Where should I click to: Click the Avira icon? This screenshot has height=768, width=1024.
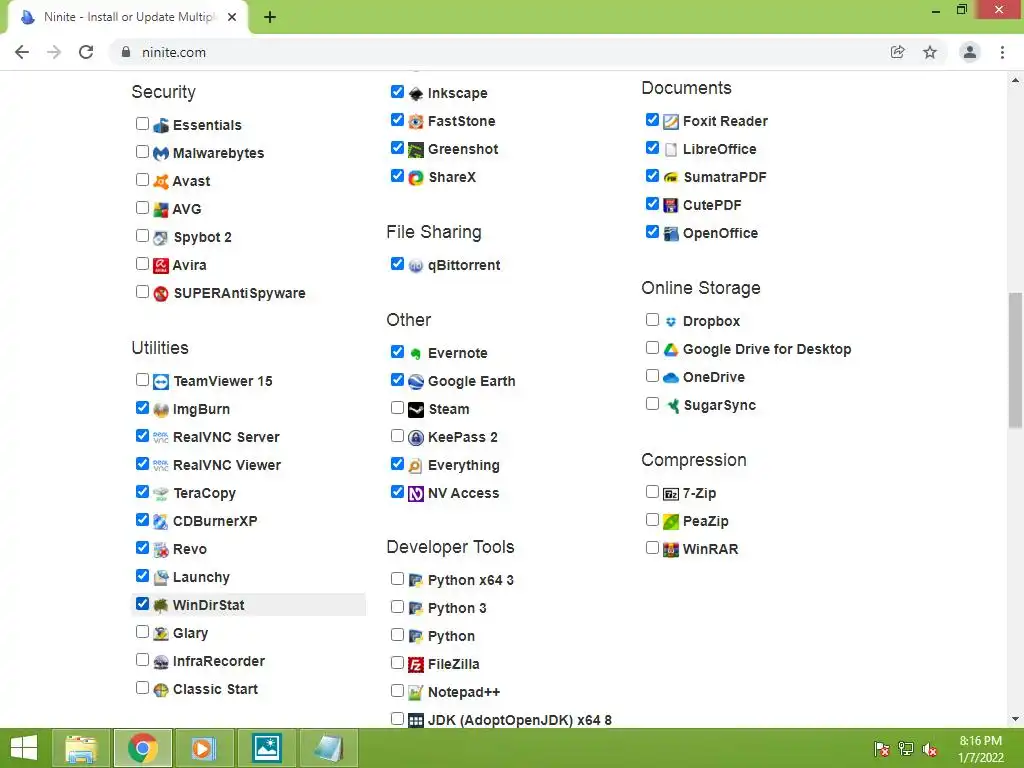pyautogui.click(x=161, y=266)
